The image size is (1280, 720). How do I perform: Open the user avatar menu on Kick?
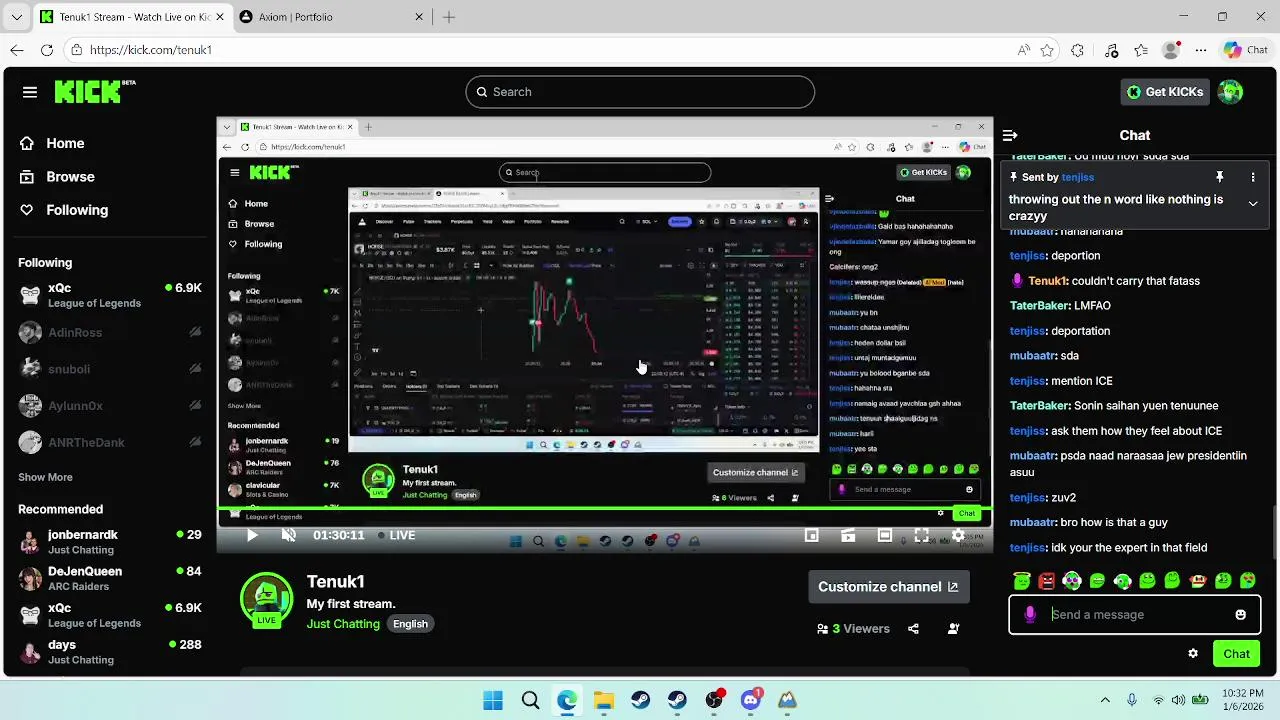[x=1230, y=92]
